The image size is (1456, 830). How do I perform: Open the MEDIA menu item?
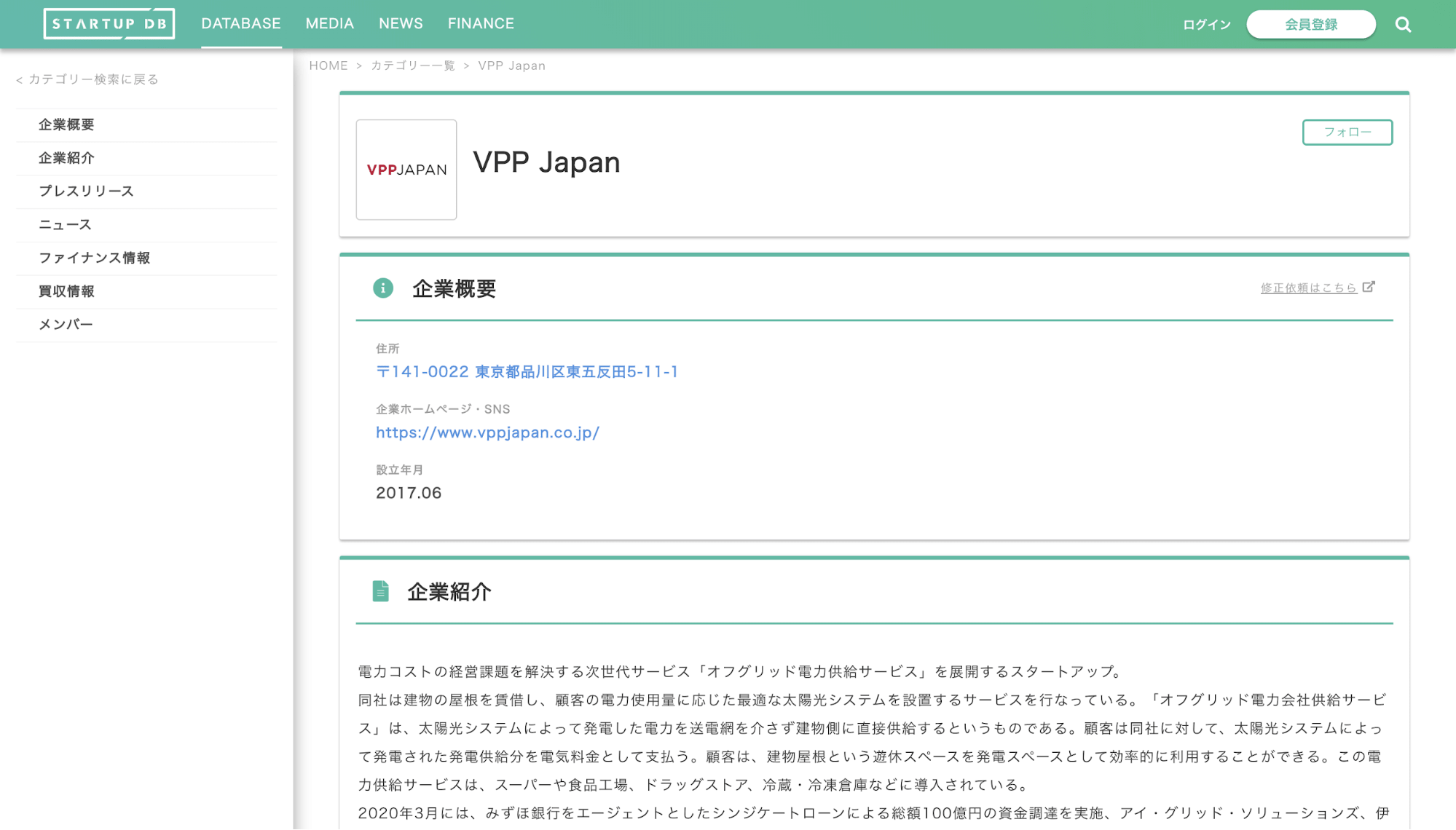click(x=329, y=23)
